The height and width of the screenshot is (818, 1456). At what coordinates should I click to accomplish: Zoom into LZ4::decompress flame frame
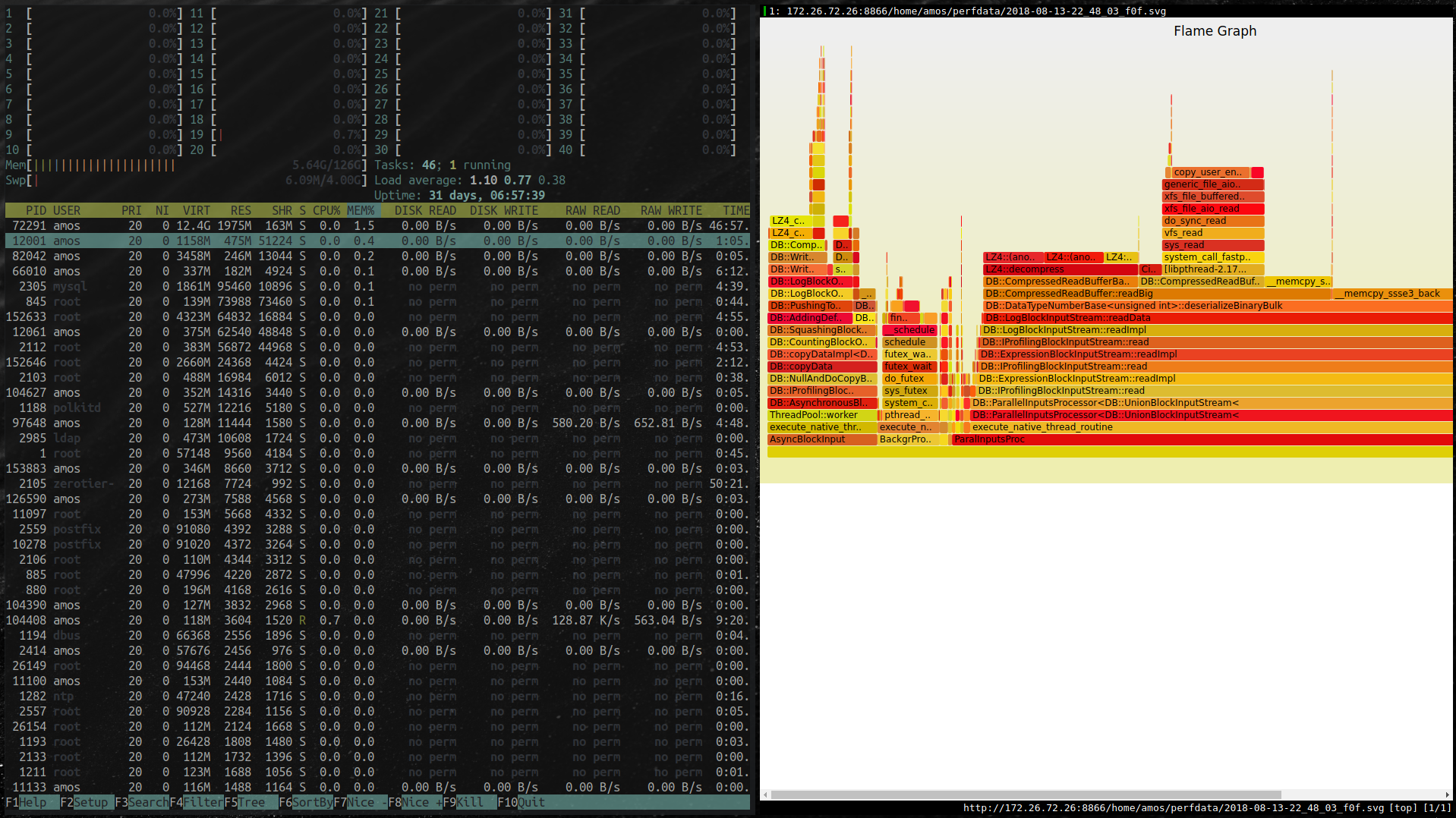pyautogui.click(x=1060, y=269)
